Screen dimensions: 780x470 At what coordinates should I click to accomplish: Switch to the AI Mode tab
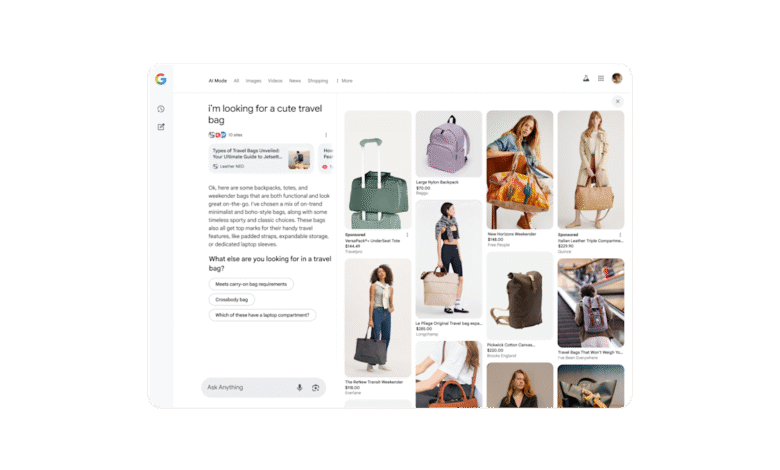point(217,81)
